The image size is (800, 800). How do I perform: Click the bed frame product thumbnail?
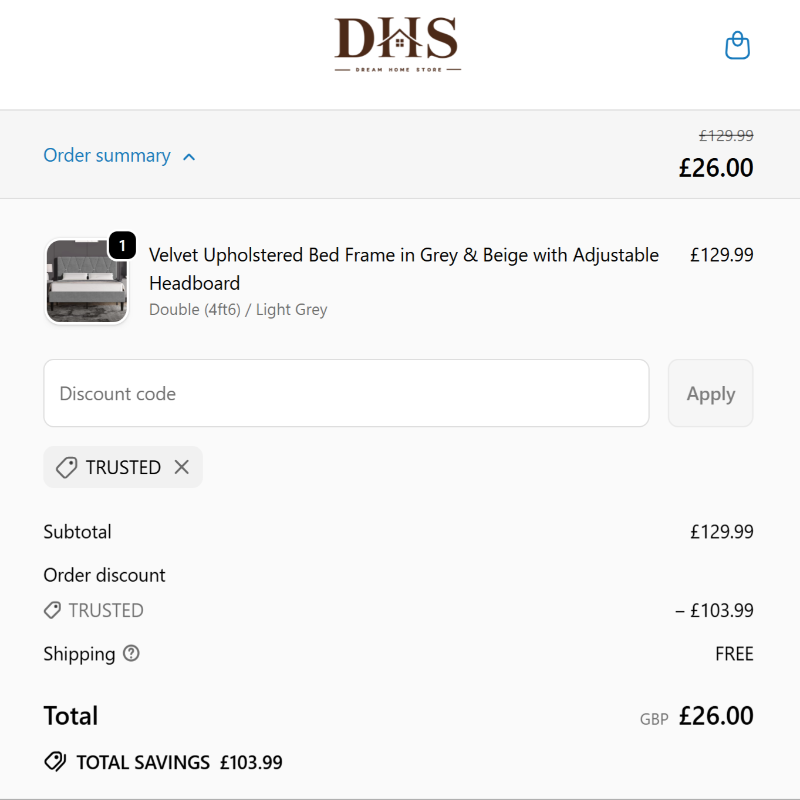[x=86, y=281]
